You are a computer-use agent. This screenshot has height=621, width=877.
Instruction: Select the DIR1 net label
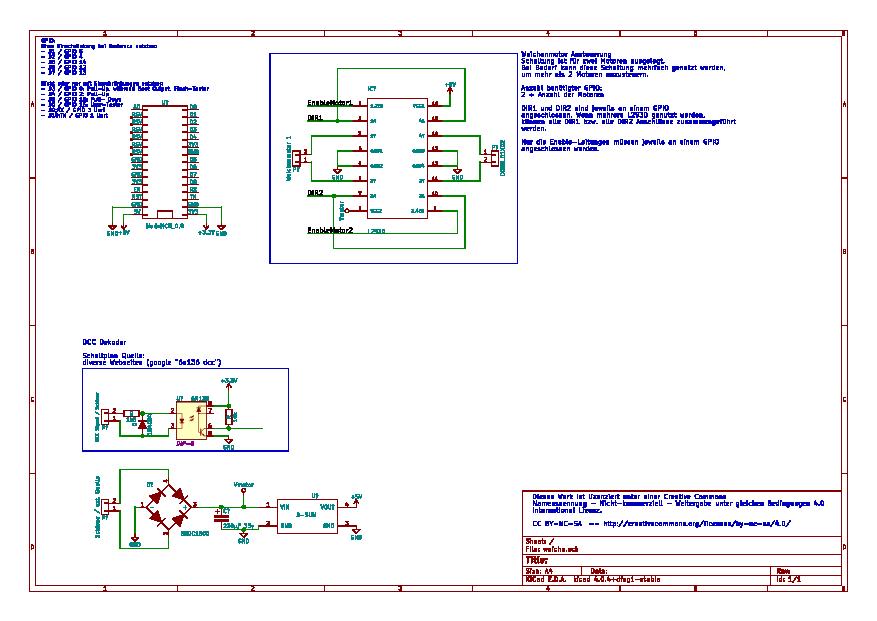click(315, 118)
